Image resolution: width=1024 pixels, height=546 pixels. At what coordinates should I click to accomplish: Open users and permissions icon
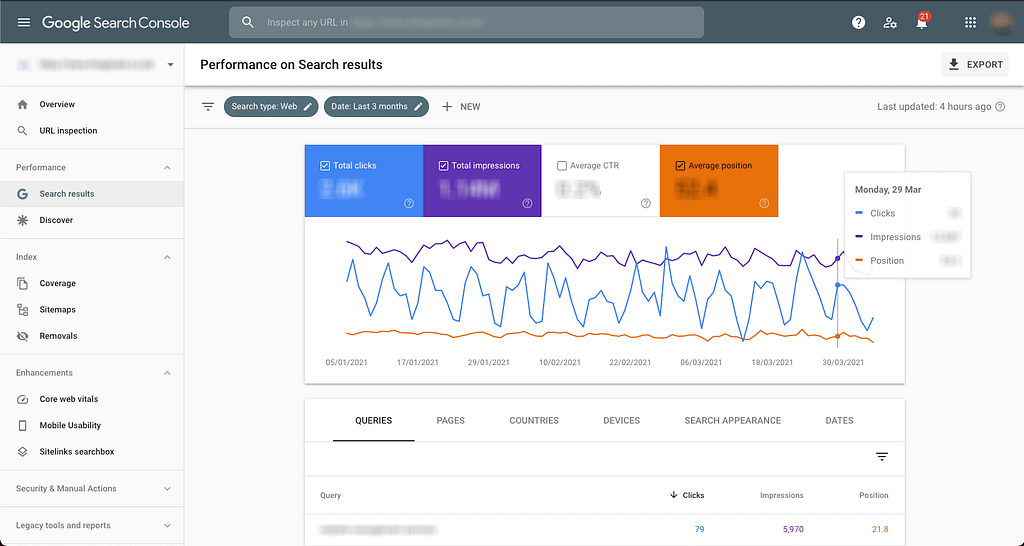coord(889,22)
